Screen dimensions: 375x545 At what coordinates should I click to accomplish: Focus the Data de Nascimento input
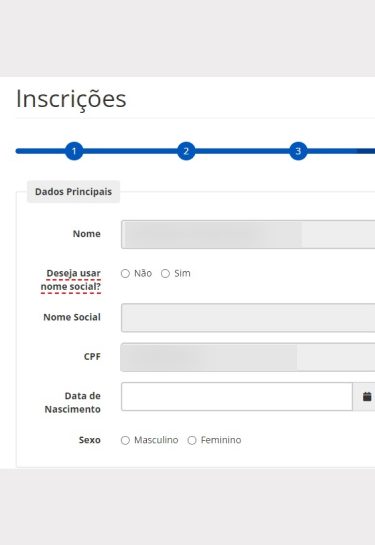click(x=237, y=397)
